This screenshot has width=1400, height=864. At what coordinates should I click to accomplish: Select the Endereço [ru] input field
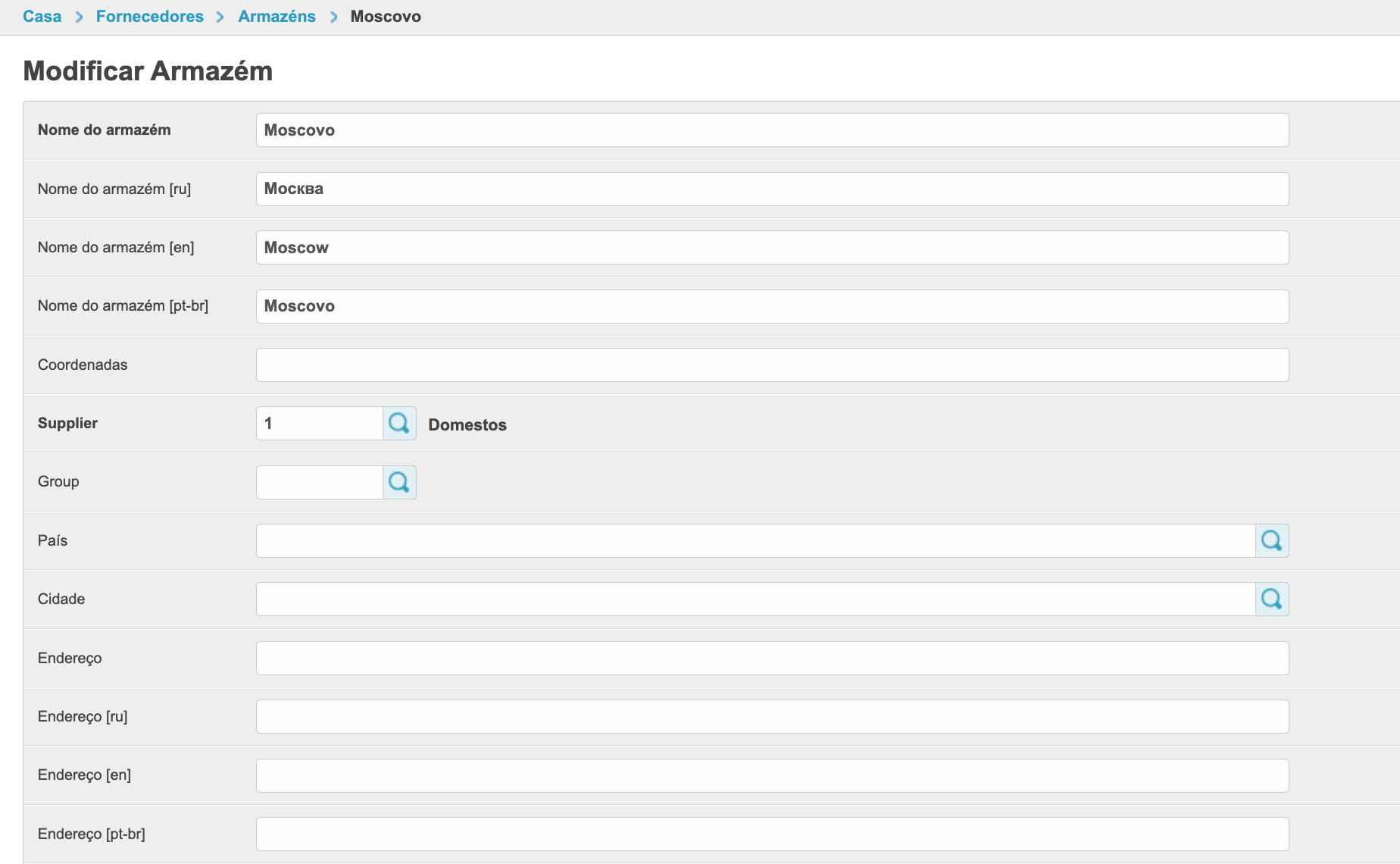(771, 716)
